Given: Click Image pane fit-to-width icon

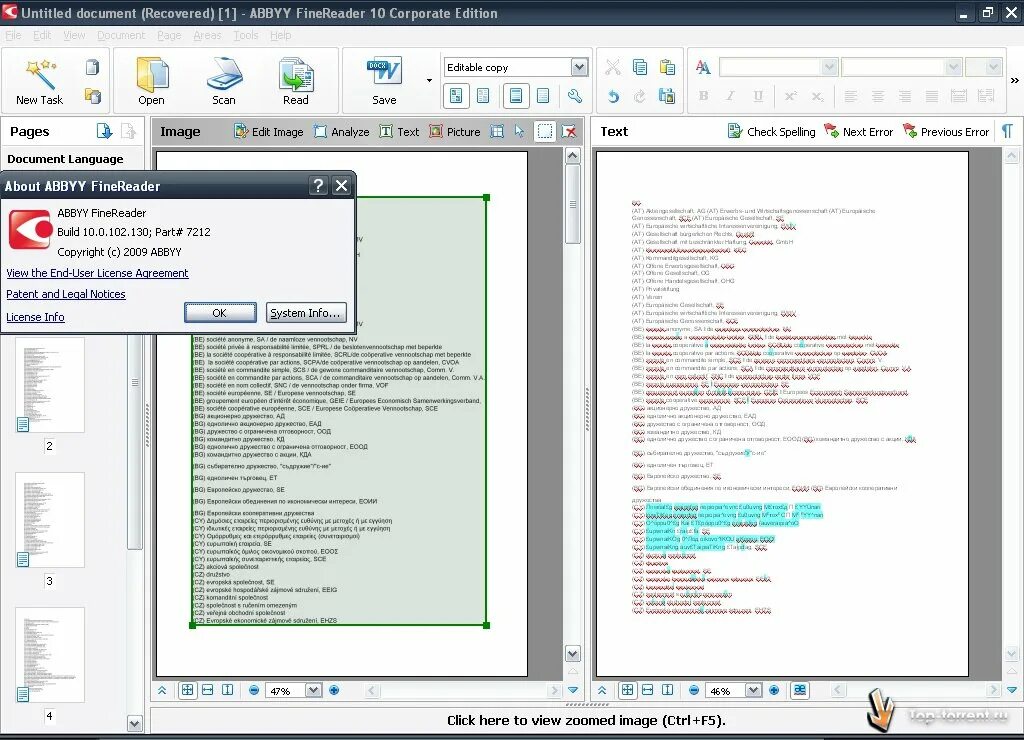Looking at the screenshot, I should click(x=208, y=690).
